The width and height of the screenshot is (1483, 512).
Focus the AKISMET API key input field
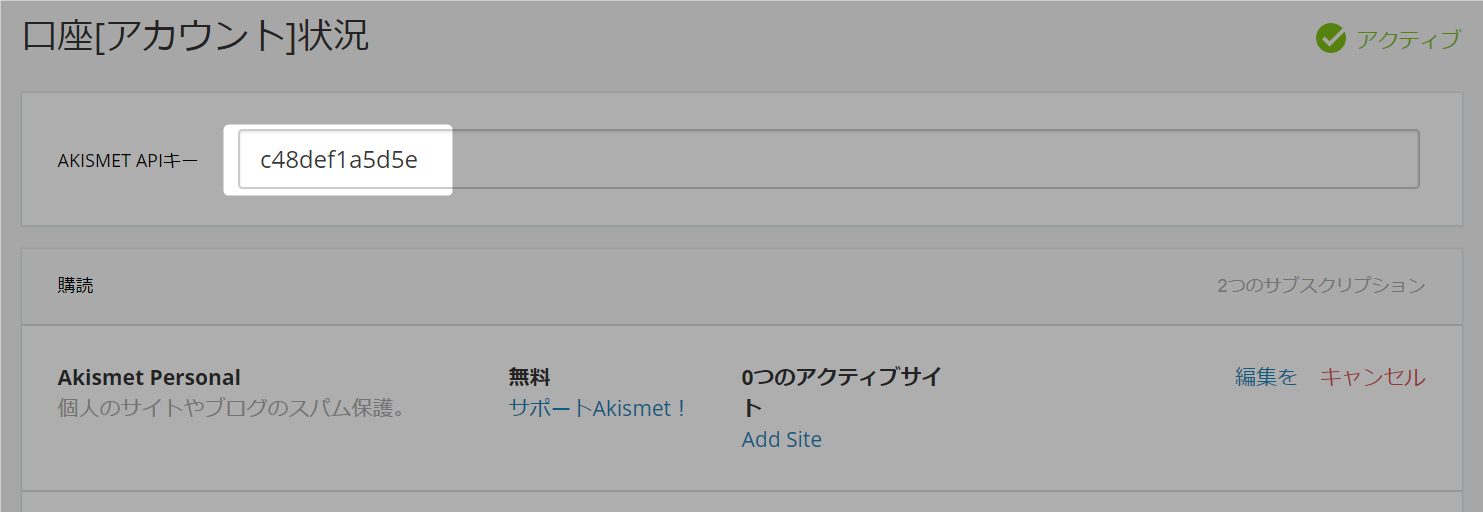click(x=829, y=159)
